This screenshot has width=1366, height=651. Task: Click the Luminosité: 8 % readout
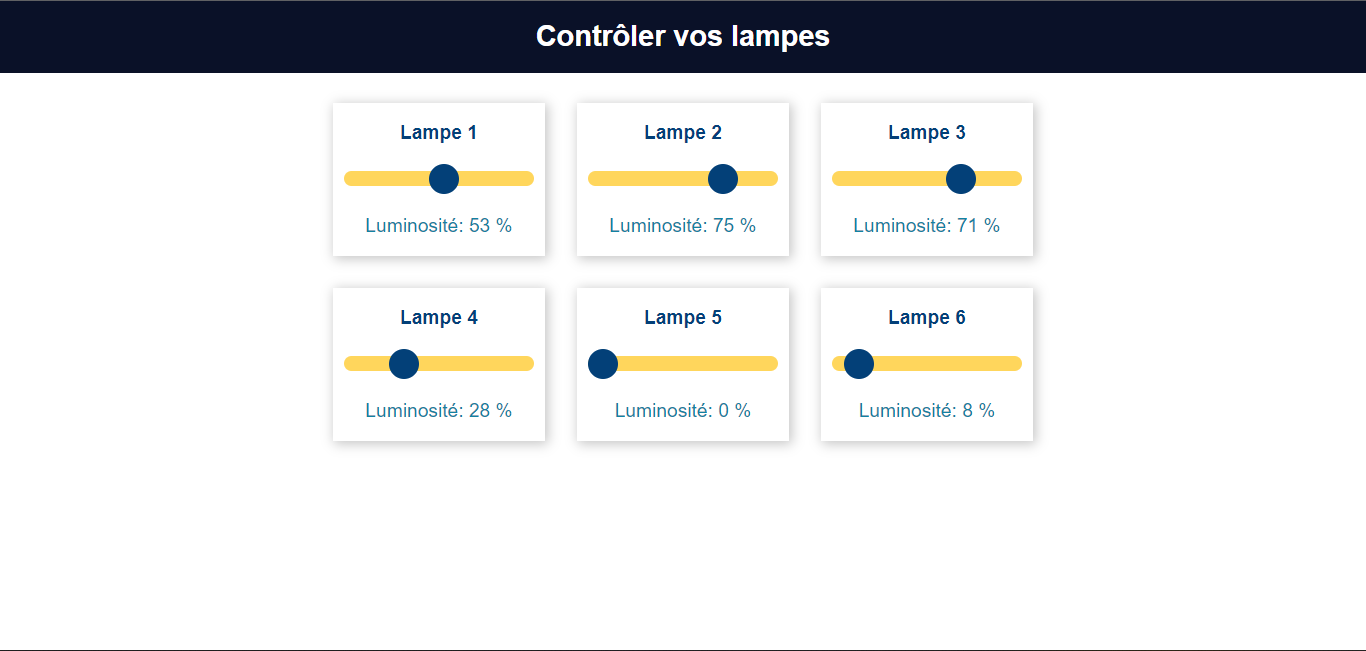click(x=927, y=410)
